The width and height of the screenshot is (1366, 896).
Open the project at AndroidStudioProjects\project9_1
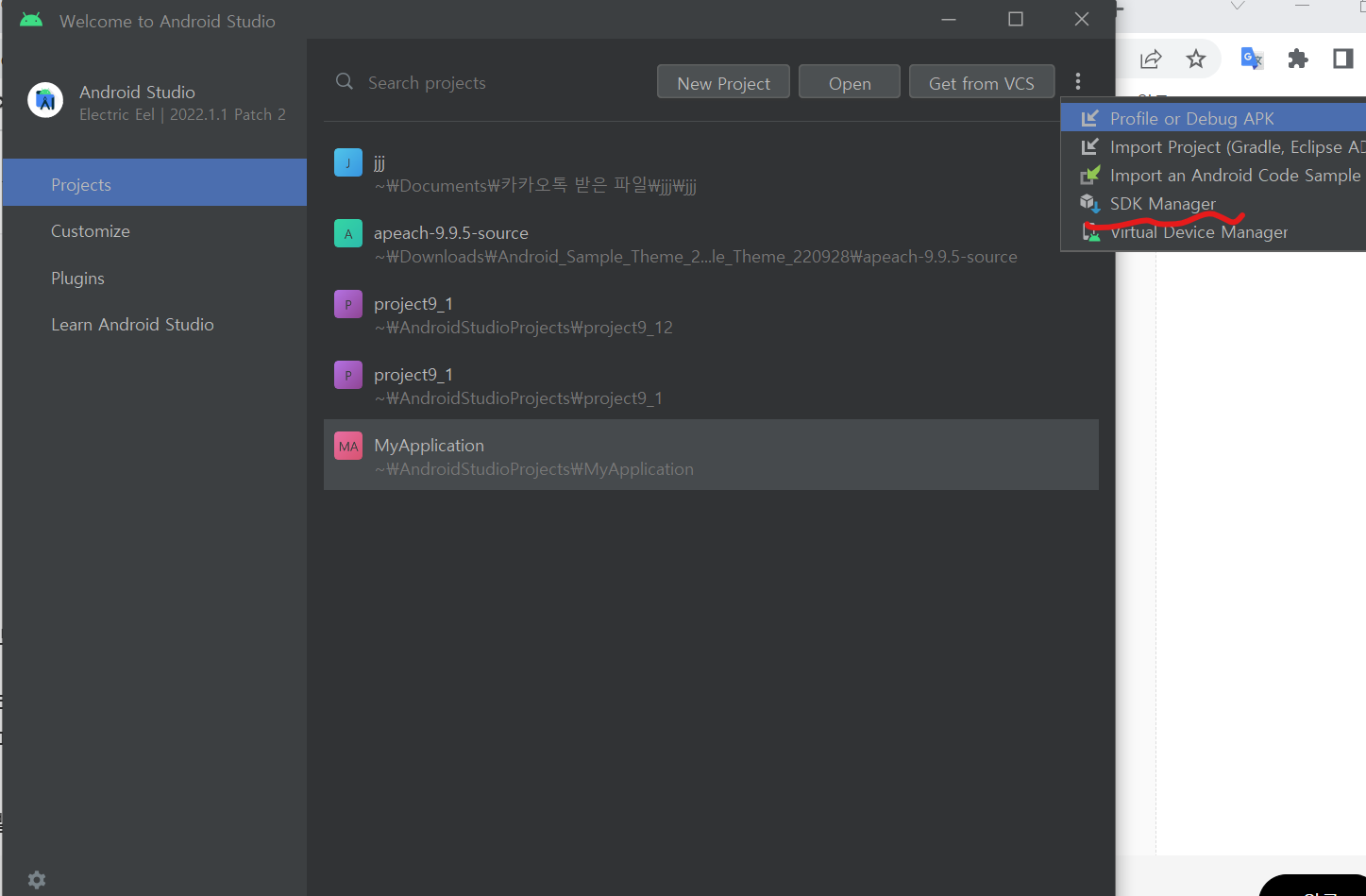[x=711, y=385]
